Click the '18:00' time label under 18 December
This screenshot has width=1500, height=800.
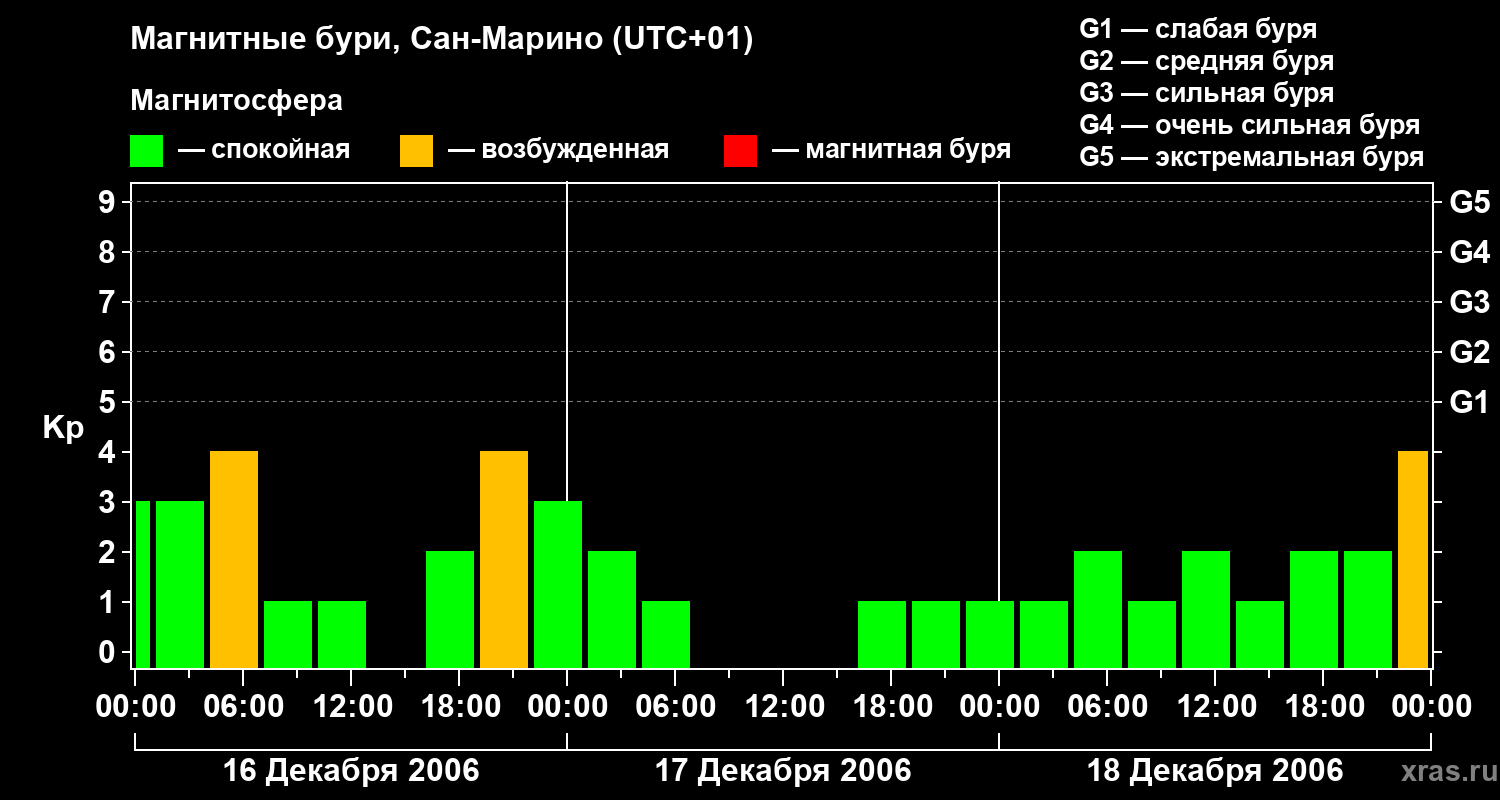pos(1323,707)
